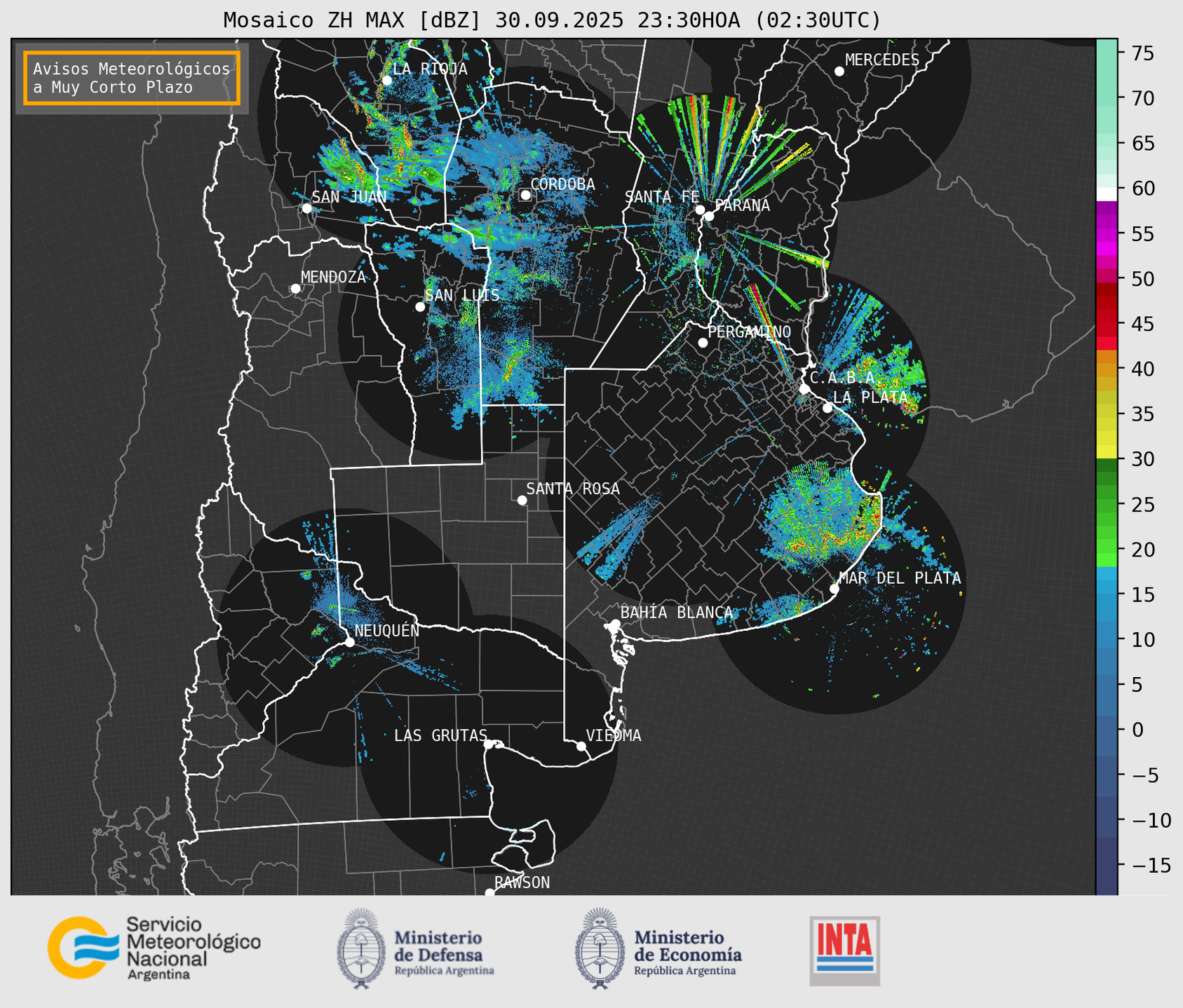Click the yellow 30 dBZ band on the scale
1183x1008 pixels.
(1107, 451)
